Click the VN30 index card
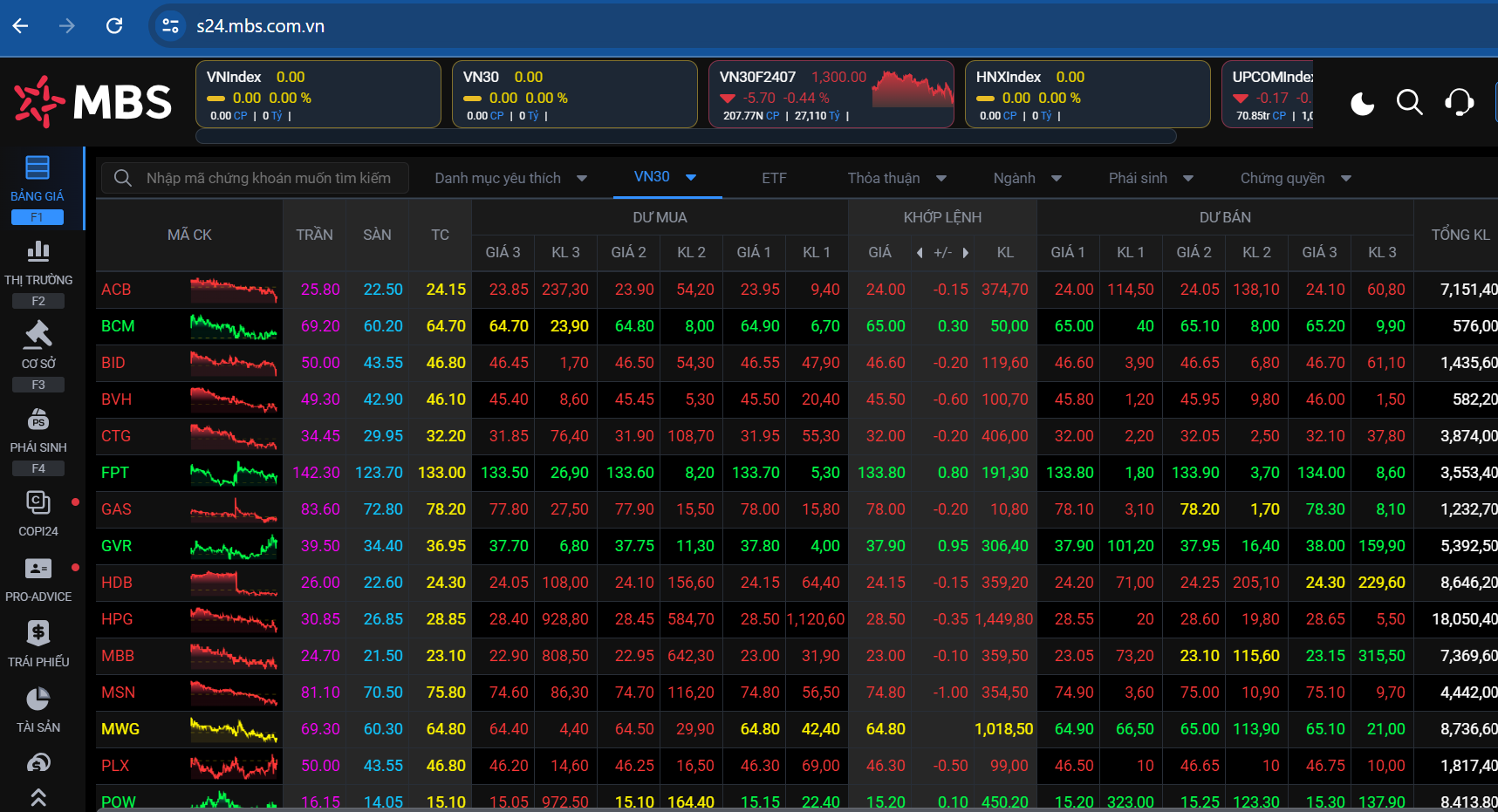The width and height of the screenshot is (1498, 812). 575,94
